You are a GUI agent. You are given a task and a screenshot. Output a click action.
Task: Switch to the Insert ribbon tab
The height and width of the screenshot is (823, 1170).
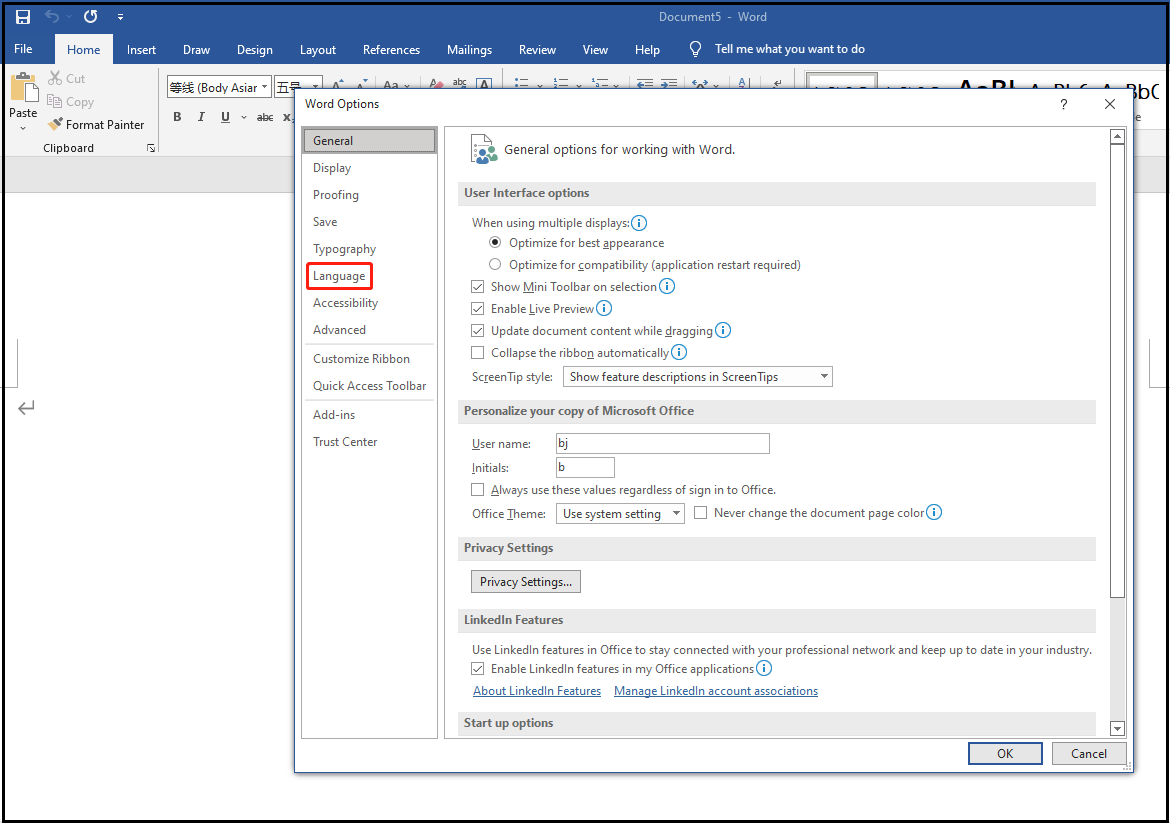point(141,50)
